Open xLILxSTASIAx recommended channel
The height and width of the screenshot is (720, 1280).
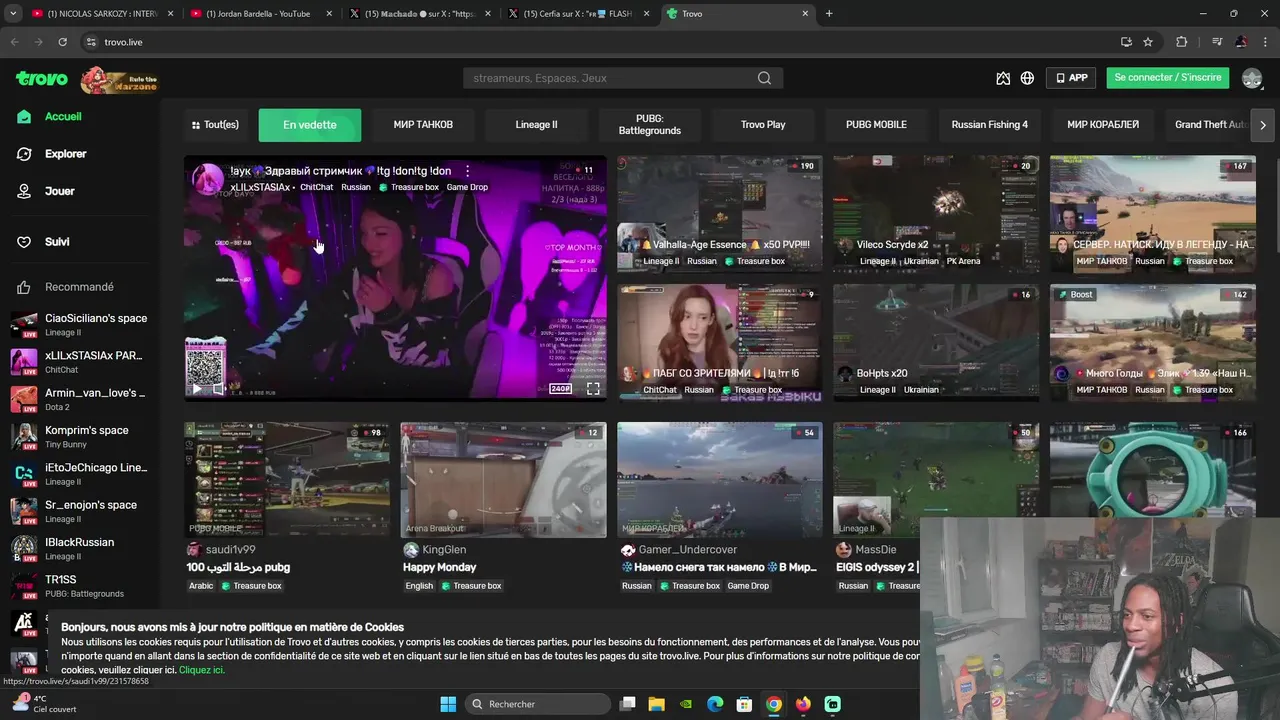[x=80, y=362]
